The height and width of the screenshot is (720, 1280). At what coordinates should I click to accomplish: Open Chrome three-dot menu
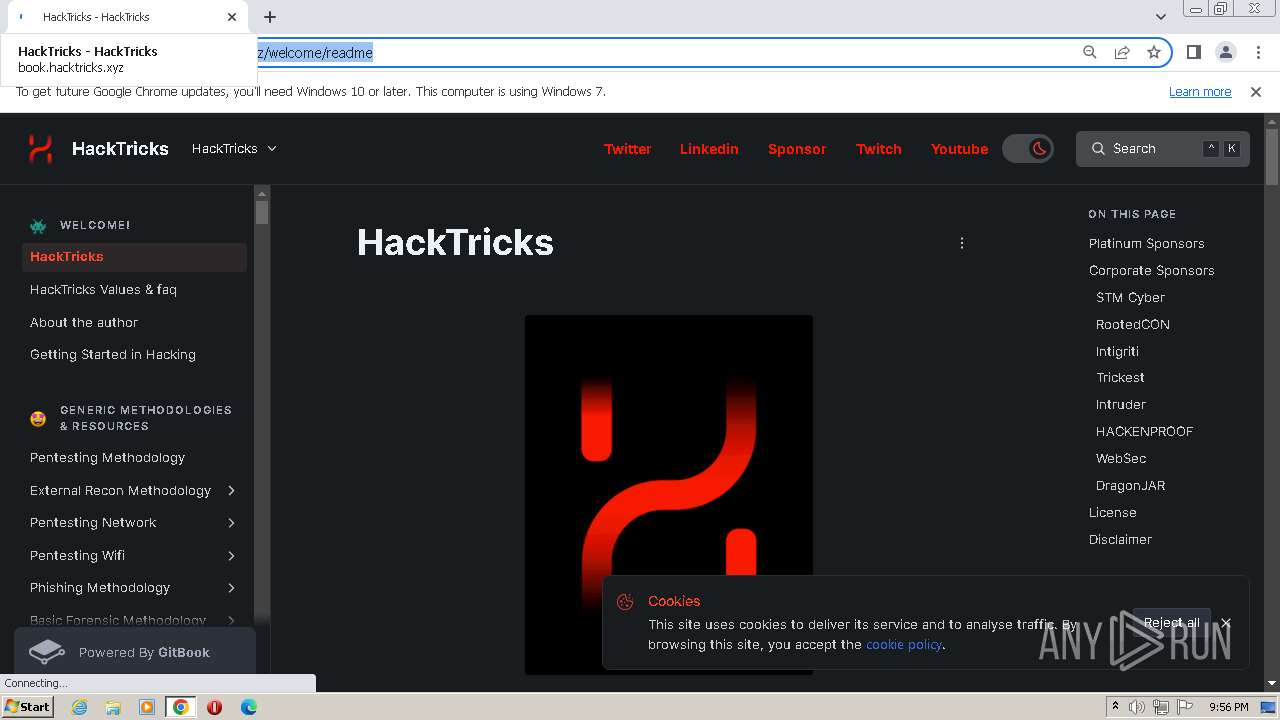1257,52
